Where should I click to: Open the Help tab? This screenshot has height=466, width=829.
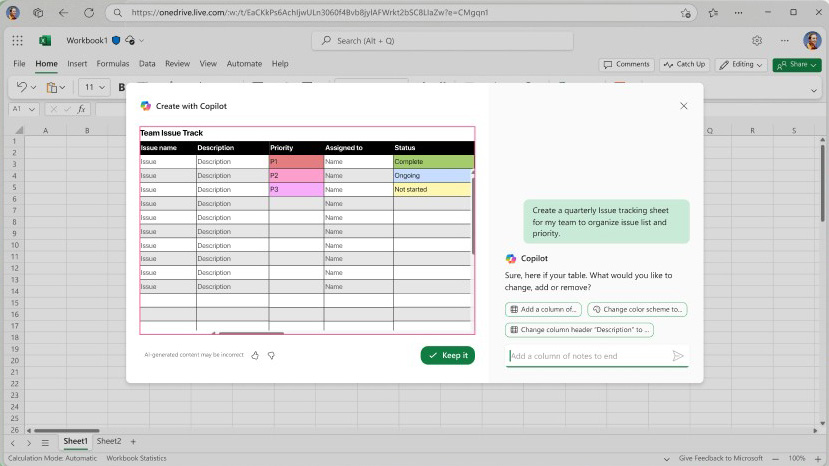[x=280, y=63]
